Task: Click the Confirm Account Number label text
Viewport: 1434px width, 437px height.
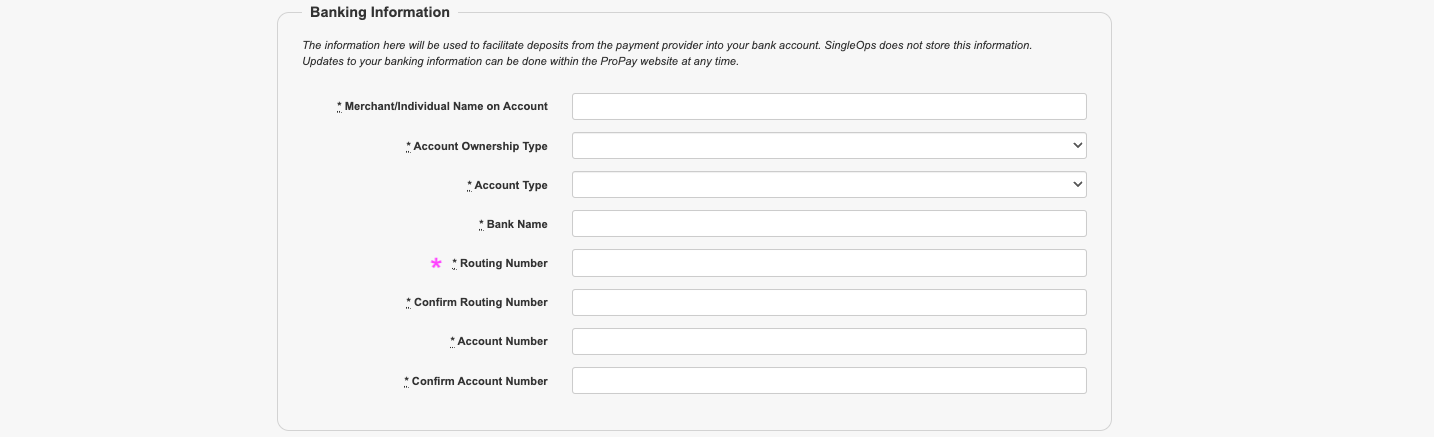Action: 479,381
